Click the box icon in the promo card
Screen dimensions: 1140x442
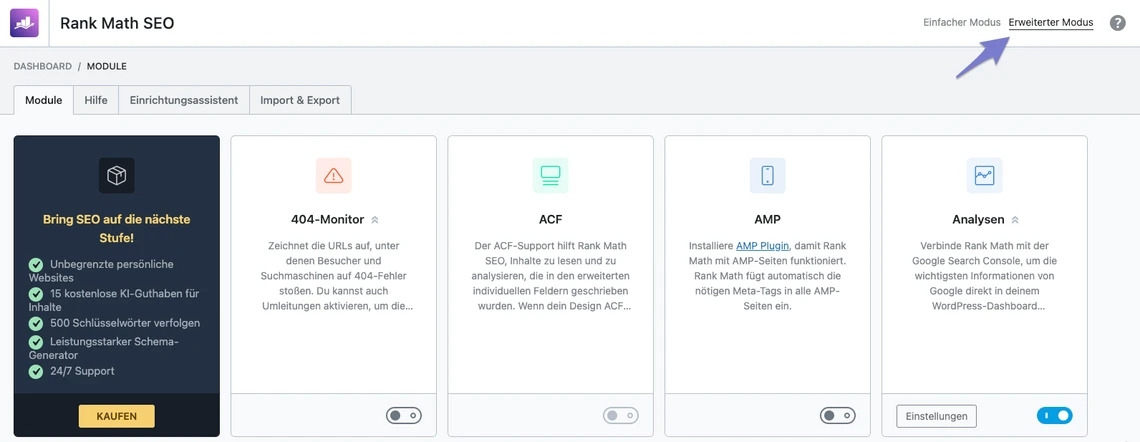click(x=117, y=176)
